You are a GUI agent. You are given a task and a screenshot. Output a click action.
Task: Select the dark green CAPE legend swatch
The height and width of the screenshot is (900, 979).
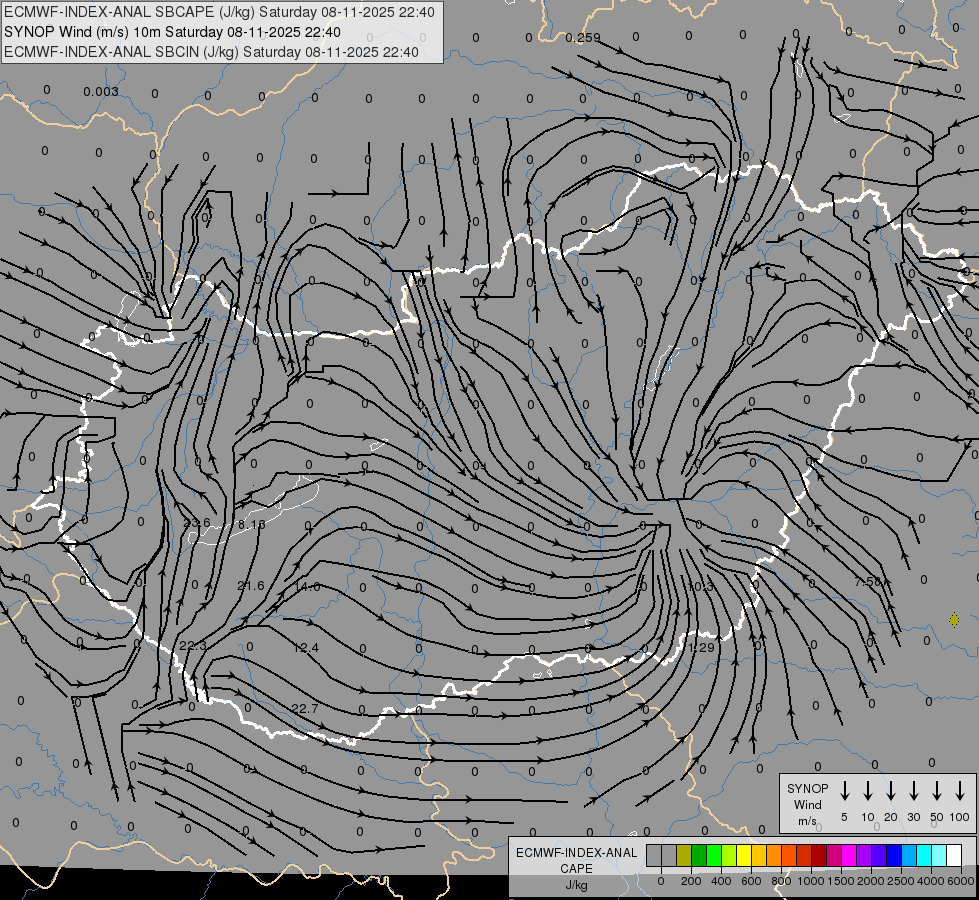(699, 855)
